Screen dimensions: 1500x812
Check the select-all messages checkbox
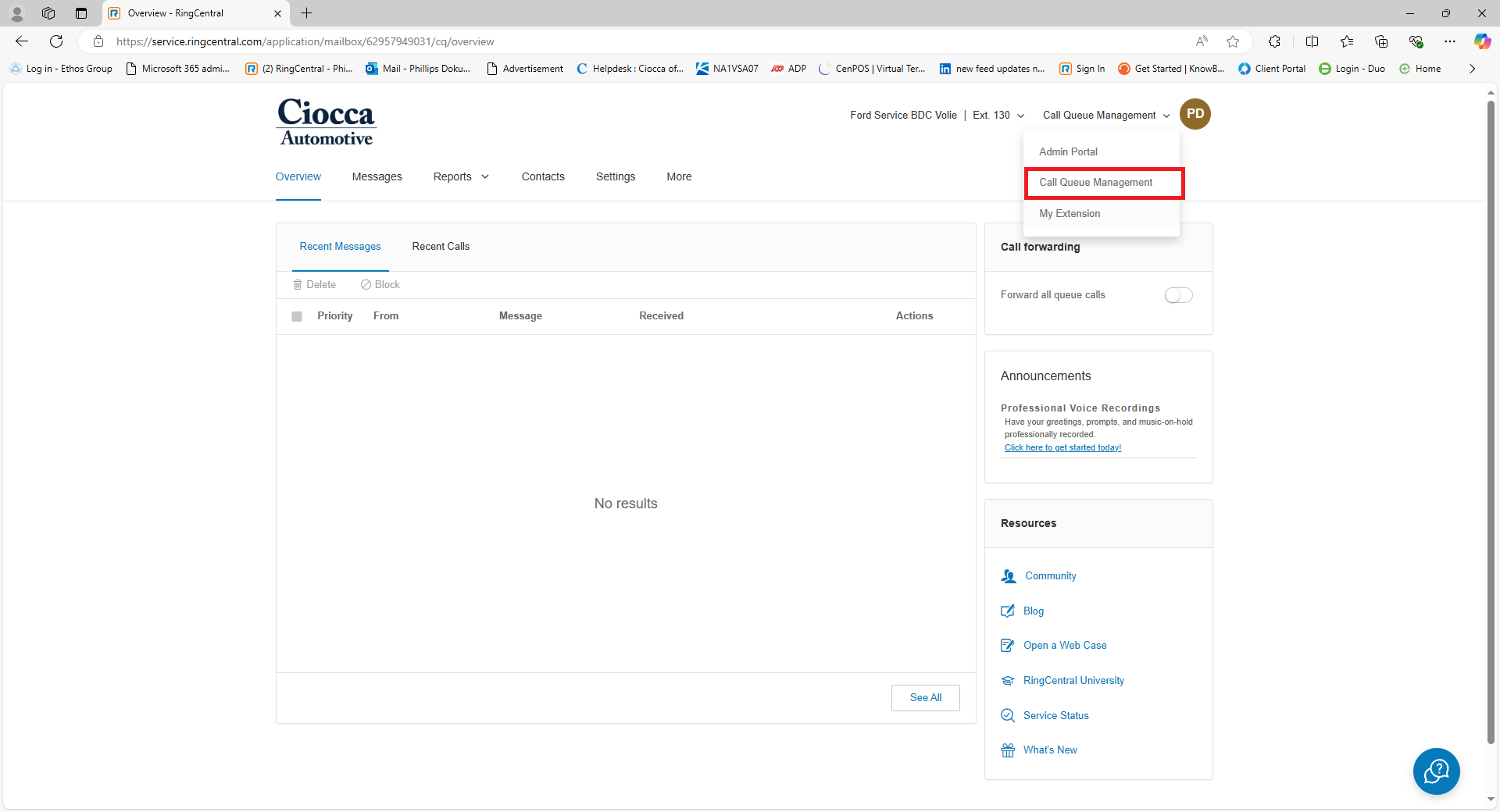click(x=297, y=316)
